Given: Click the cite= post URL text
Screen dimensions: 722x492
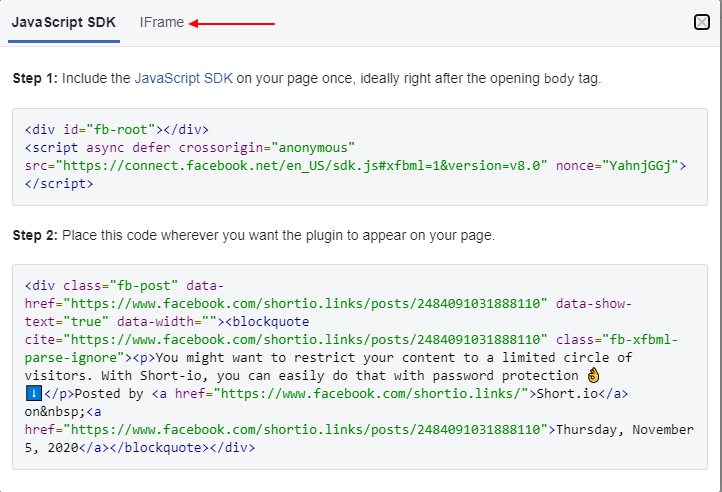Looking at the screenshot, I should [304, 340].
